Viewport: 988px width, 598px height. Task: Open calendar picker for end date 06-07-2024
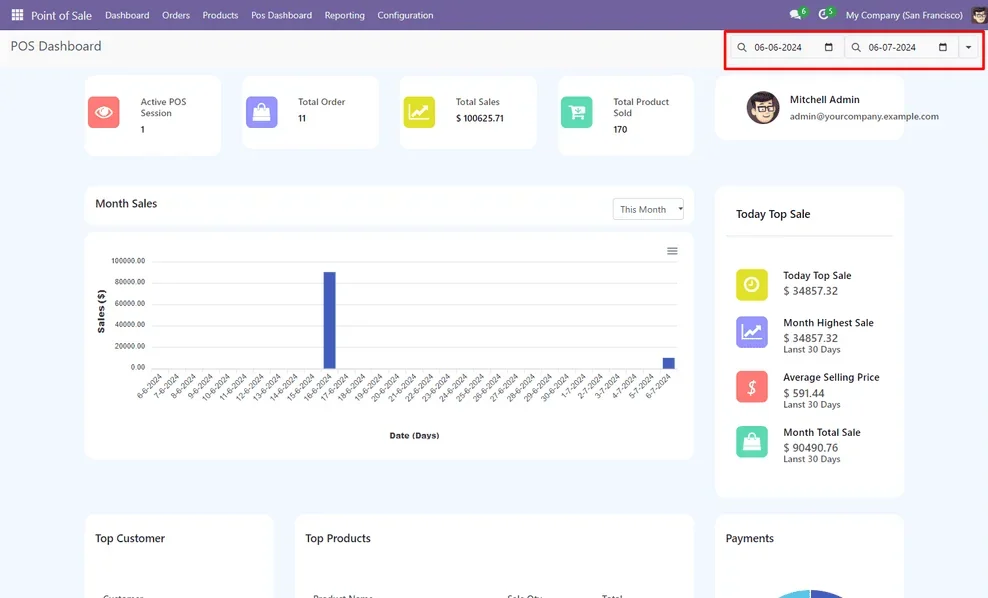[x=943, y=48]
